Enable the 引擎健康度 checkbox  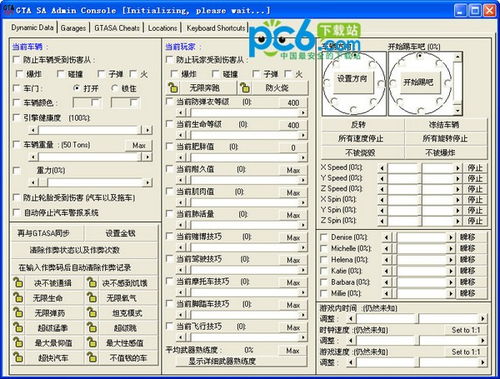[16, 117]
